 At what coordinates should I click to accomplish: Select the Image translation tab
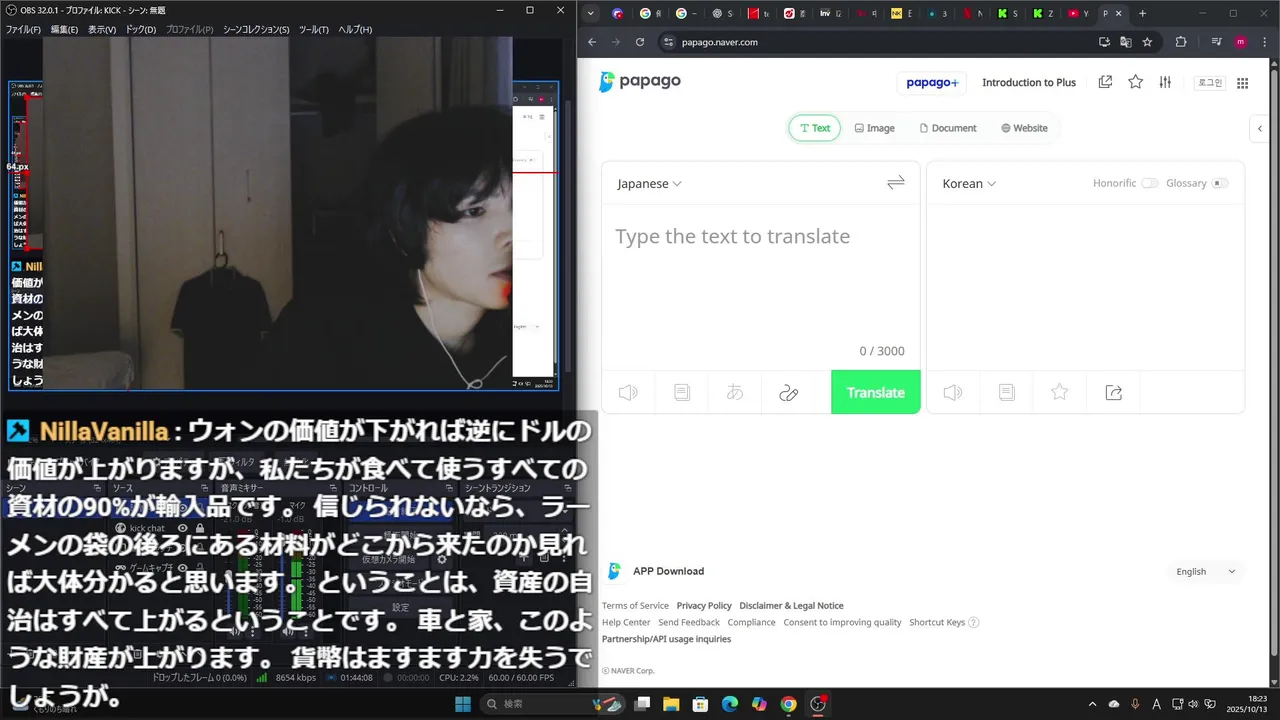pyautogui.click(x=874, y=128)
